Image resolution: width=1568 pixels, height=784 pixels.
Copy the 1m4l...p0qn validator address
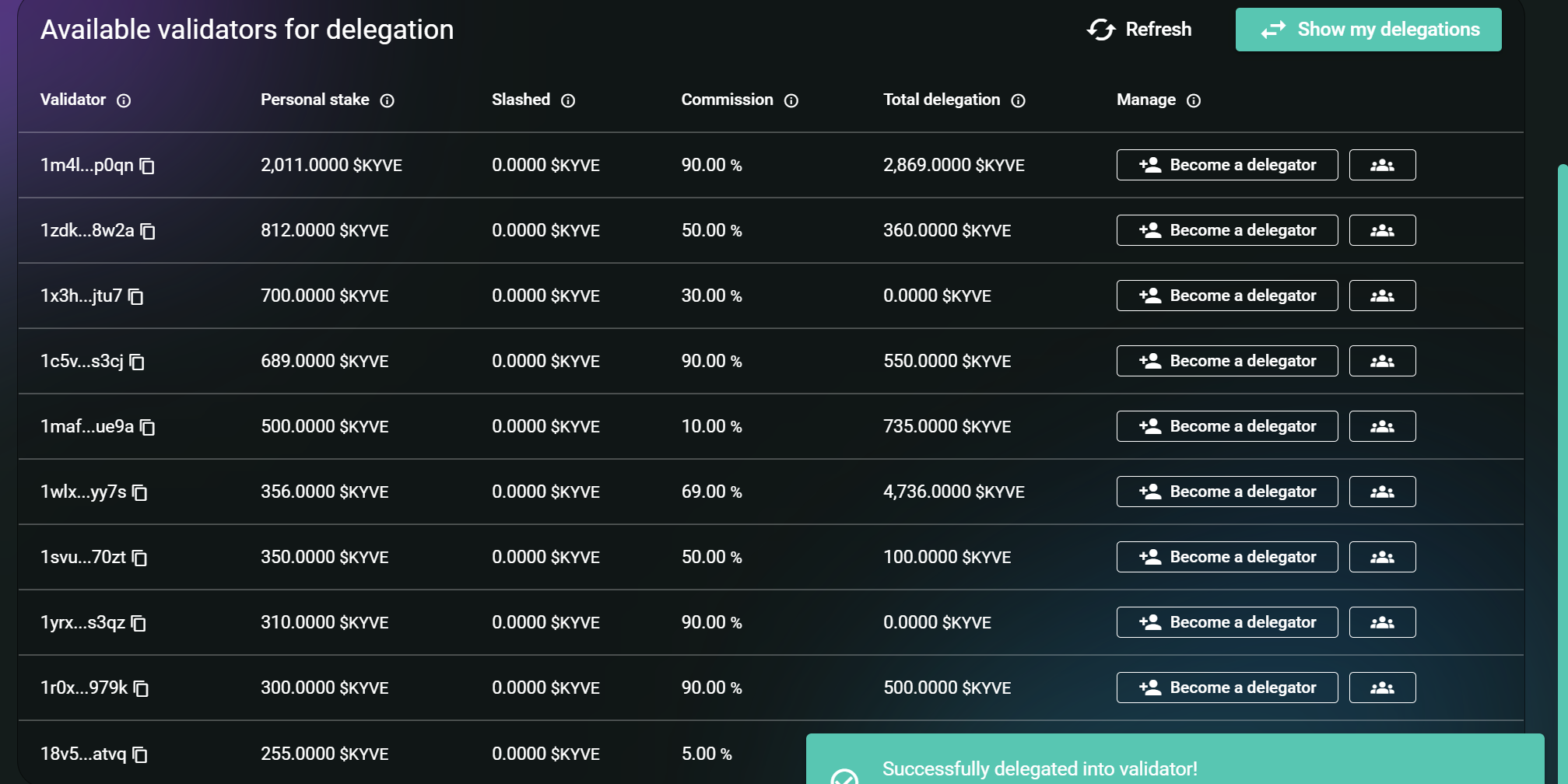tap(147, 166)
